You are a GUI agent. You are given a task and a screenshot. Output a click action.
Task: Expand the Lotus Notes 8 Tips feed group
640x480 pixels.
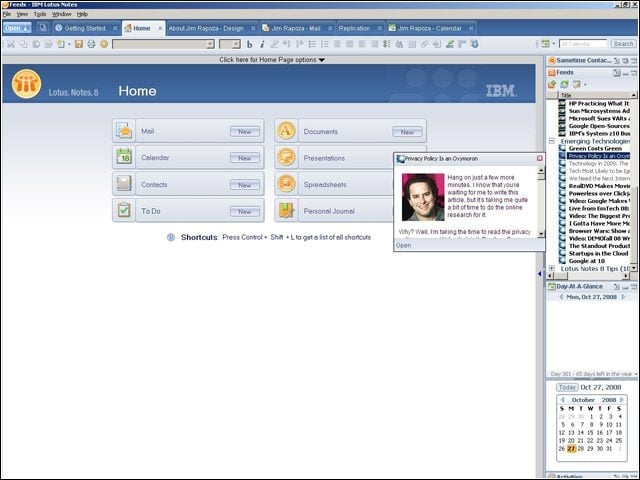pos(552,269)
